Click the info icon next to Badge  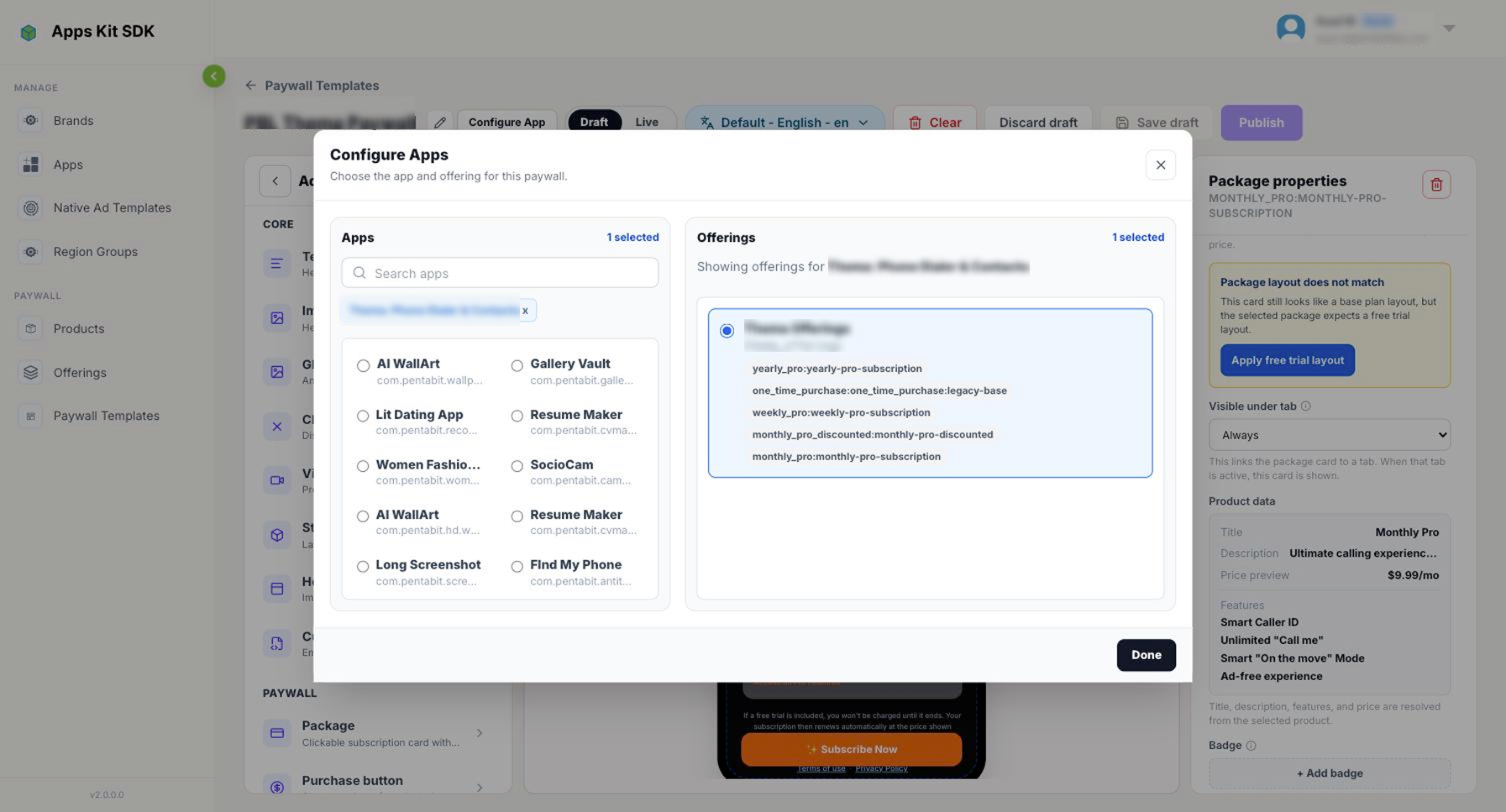pos(1251,746)
